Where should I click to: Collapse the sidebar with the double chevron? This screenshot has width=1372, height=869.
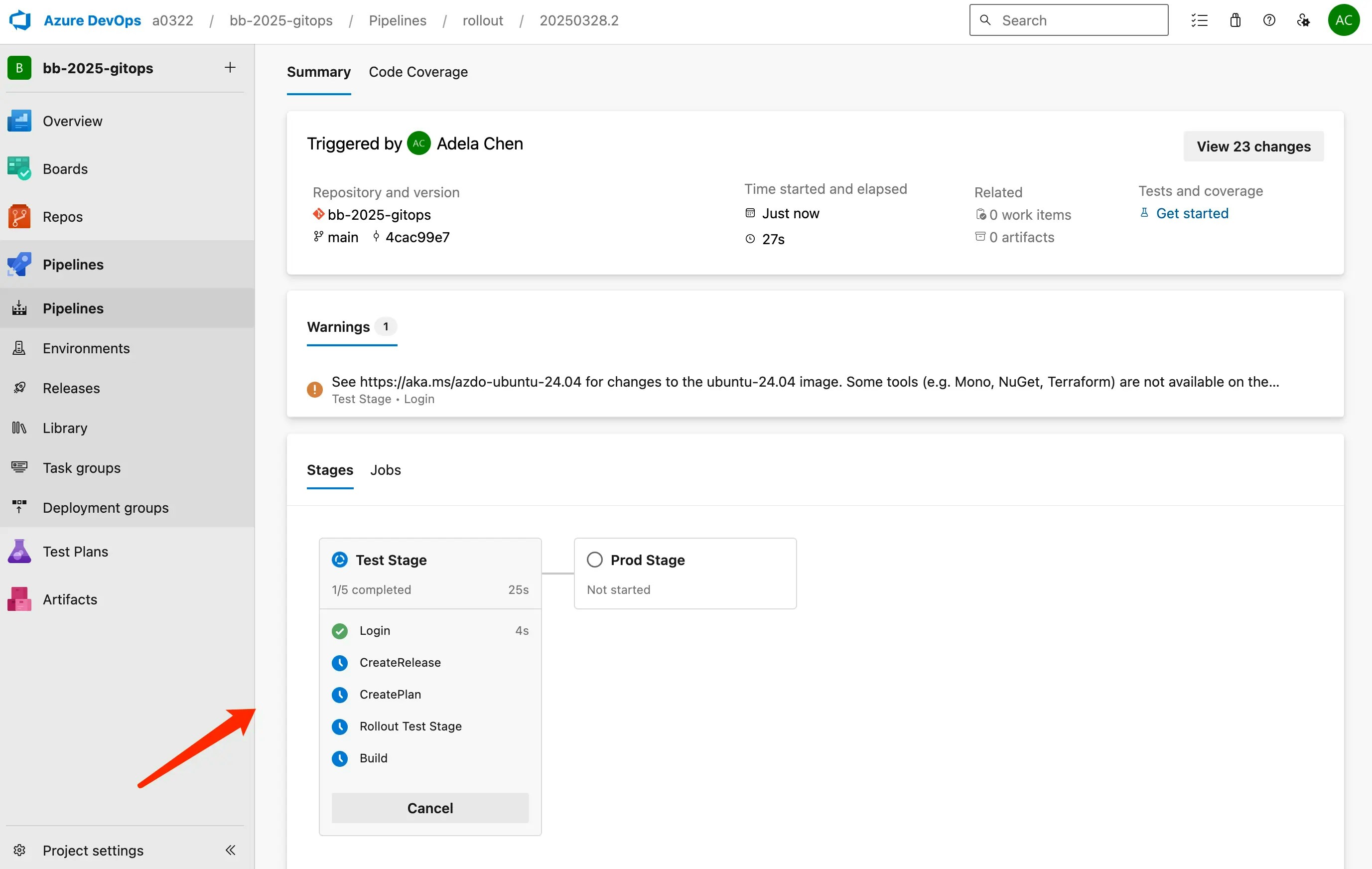(230, 850)
